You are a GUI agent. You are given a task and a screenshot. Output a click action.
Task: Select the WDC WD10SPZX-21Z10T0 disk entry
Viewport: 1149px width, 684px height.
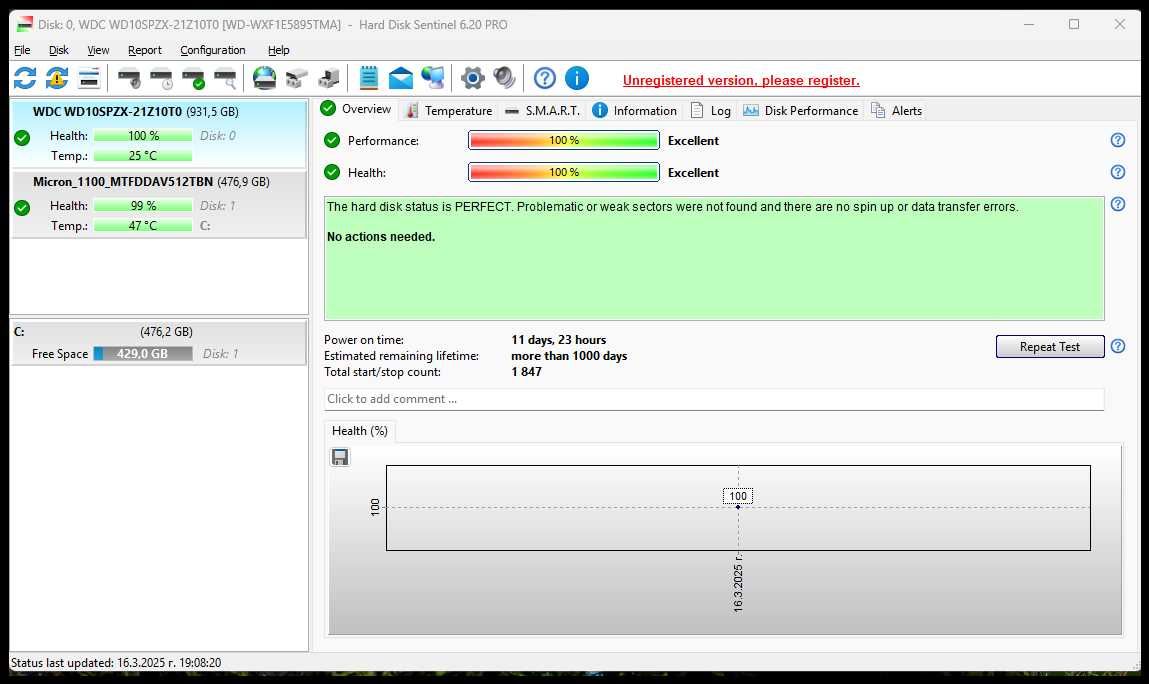tap(158, 134)
